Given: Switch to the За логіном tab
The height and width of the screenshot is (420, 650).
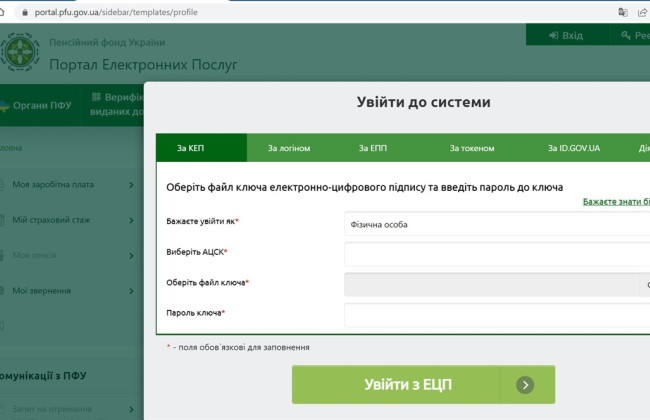Looking at the screenshot, I should [x=289, y=148].
